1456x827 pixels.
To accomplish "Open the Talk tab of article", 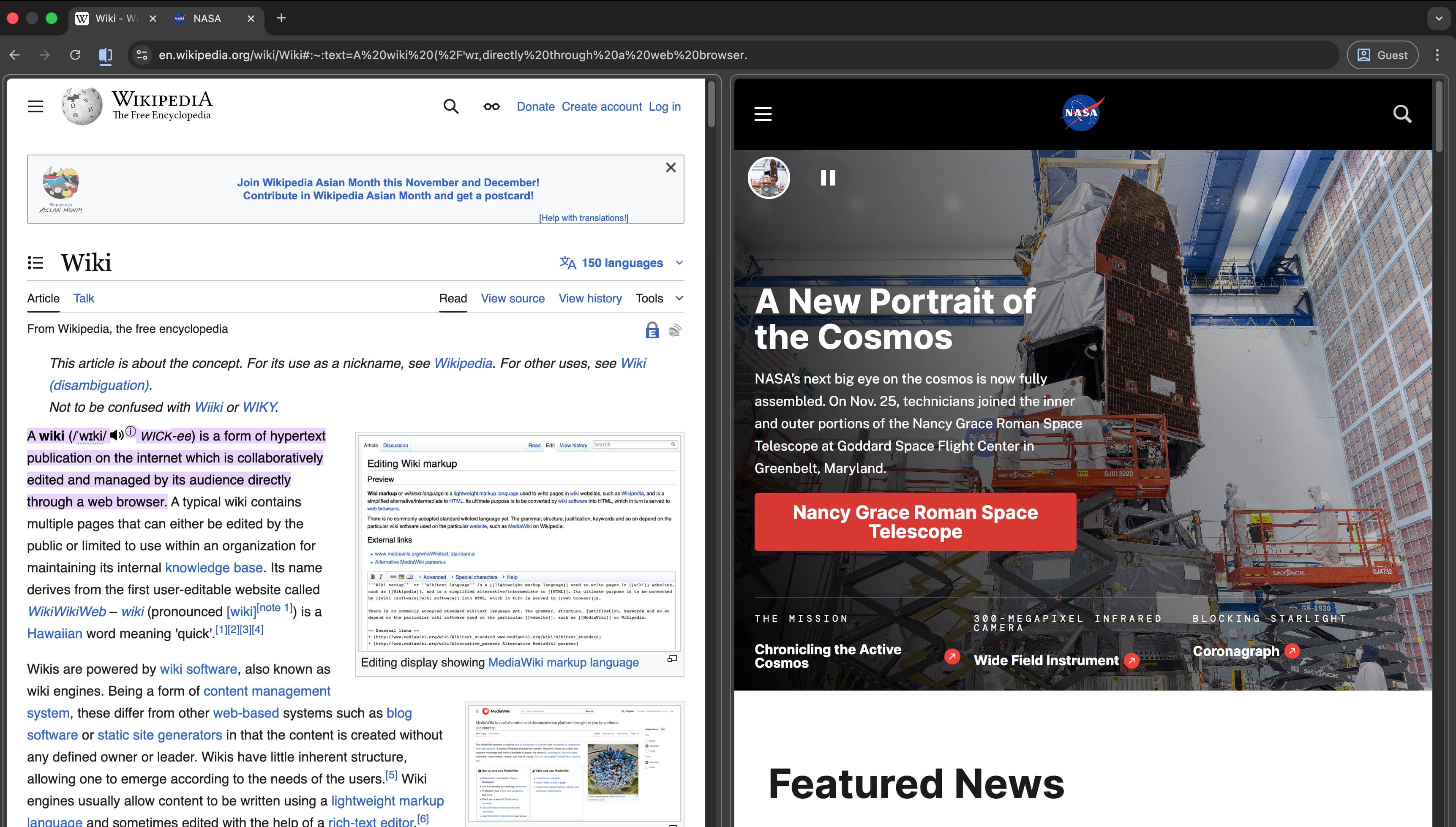I will (84, 298).
